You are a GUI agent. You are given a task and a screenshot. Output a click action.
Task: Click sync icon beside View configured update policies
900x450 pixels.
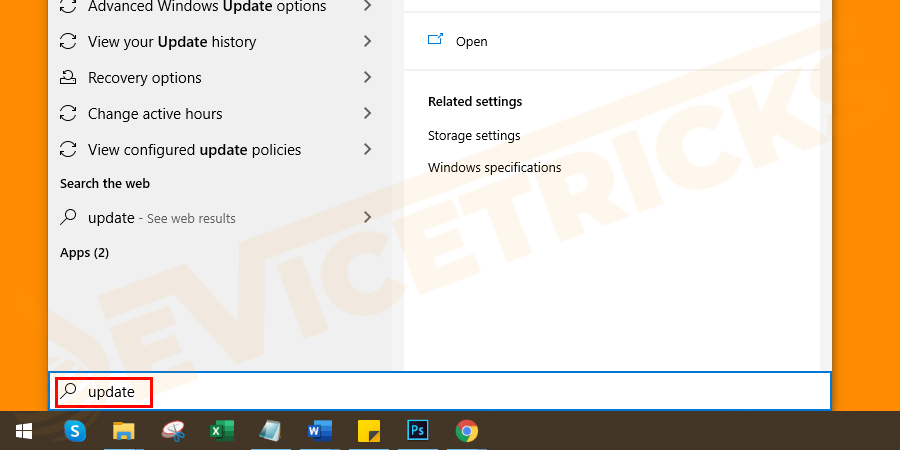pyautogui.click(x=68, y=149)
